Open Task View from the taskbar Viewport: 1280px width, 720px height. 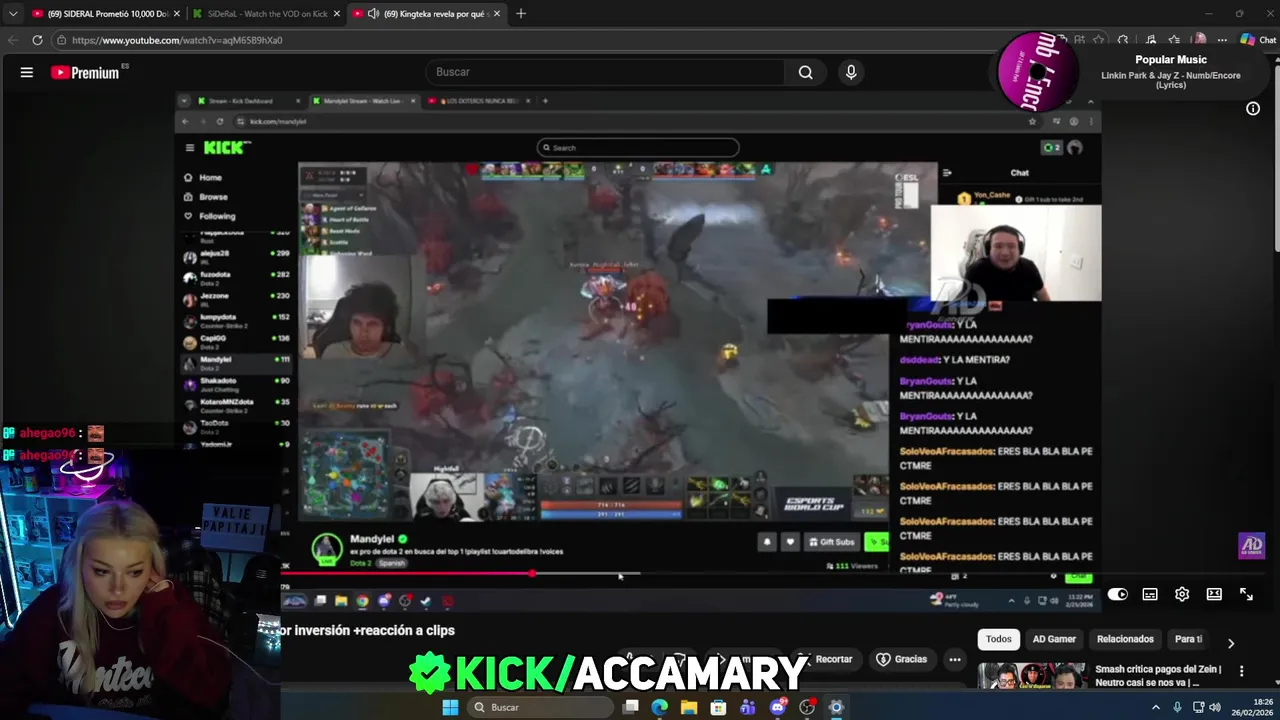pos(631,707)
